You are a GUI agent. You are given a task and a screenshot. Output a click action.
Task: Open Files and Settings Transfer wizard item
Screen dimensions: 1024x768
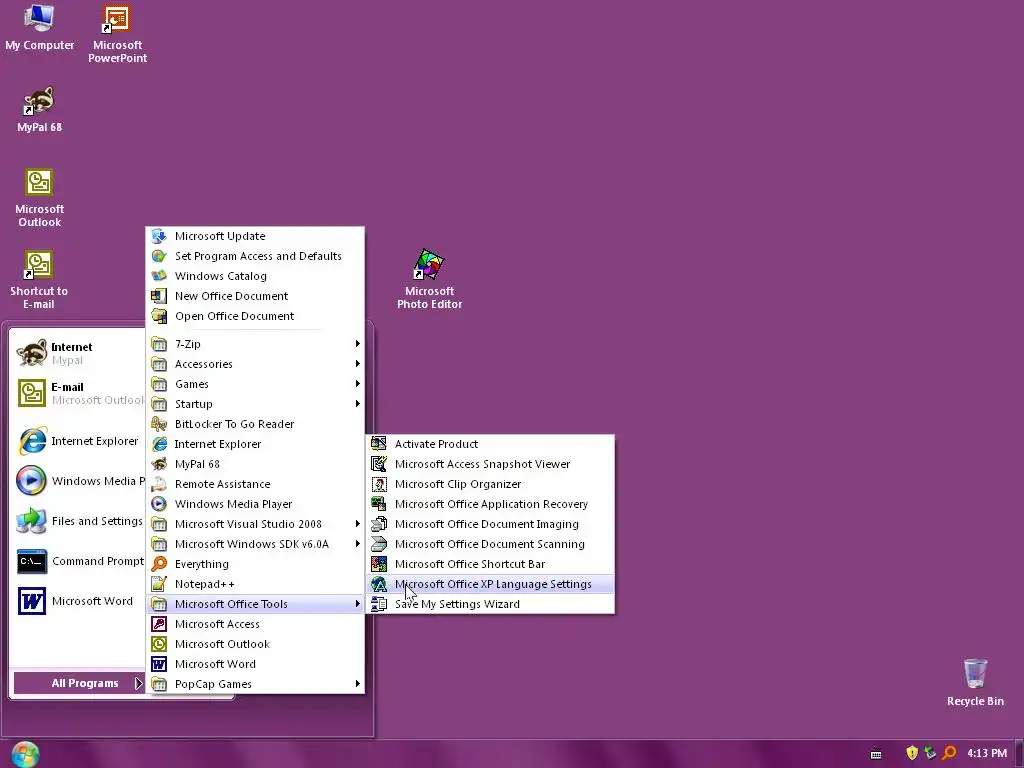[x=78, y=521]
